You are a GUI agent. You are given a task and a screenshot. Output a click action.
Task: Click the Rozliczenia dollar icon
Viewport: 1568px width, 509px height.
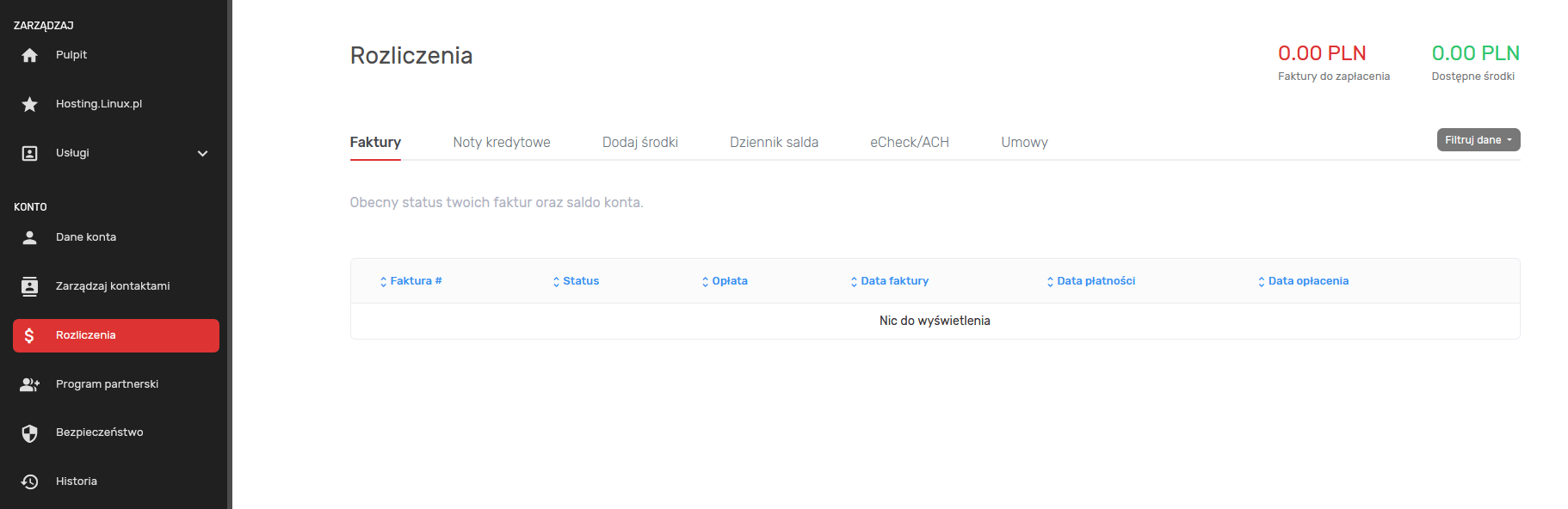30,335
